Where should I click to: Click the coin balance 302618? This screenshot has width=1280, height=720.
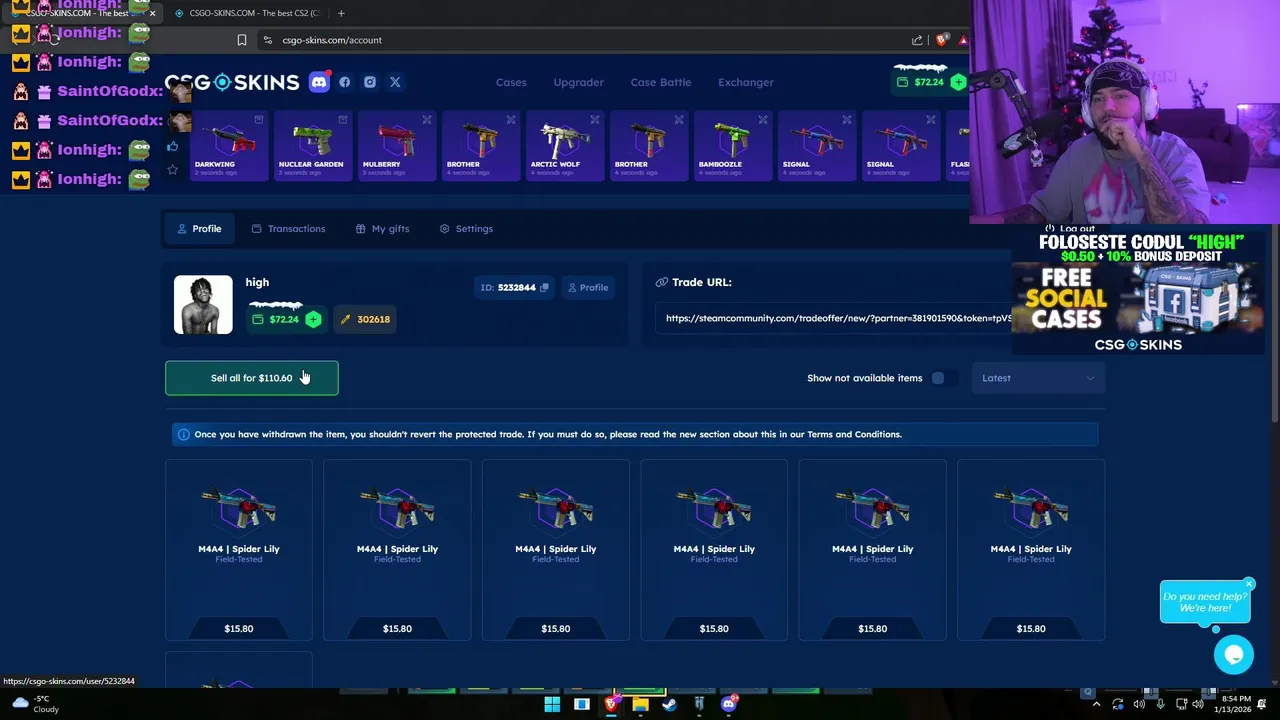tap(365, 319)
